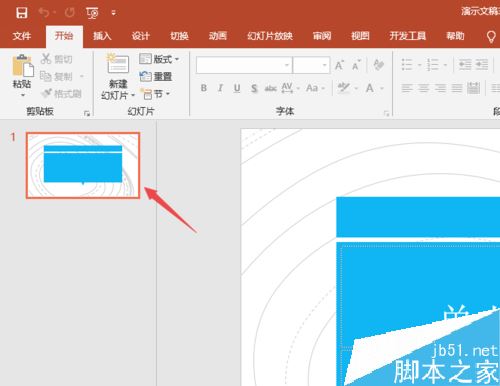Click 剪切 cut button

click(x=57, y=59)
